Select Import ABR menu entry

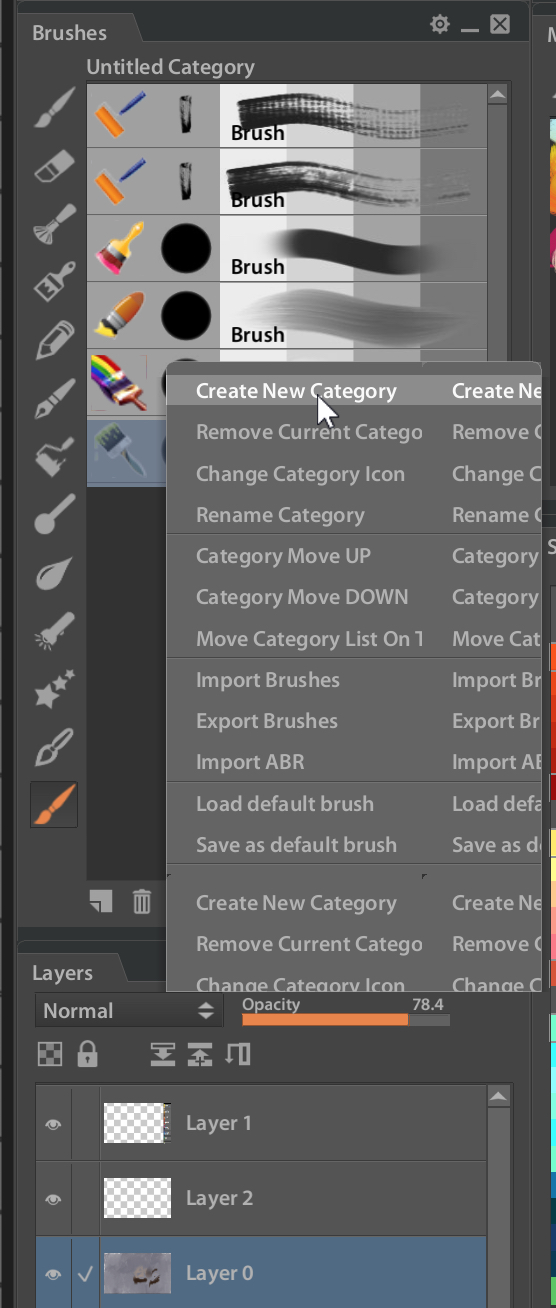pos(250,762)
